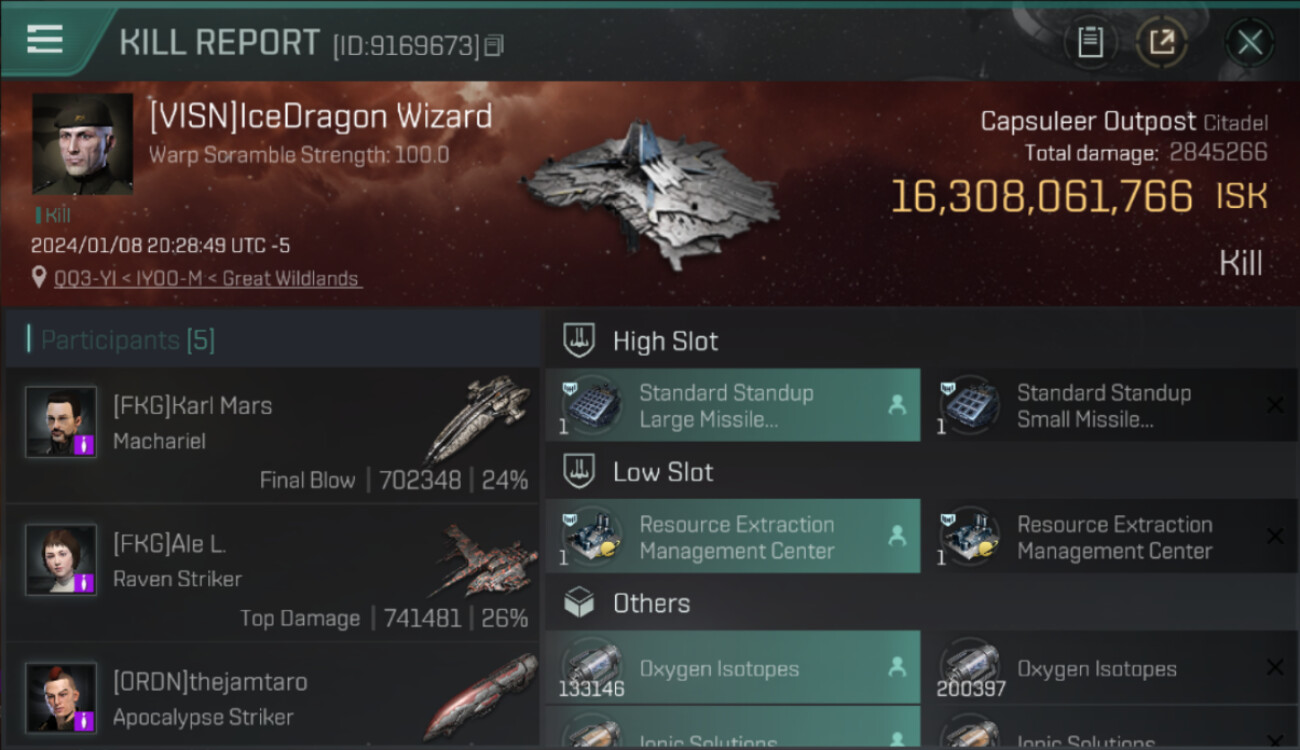Select dropped Resource Extraction Management Center
The width and height of the screenshot is (1300, 750).
733,537
